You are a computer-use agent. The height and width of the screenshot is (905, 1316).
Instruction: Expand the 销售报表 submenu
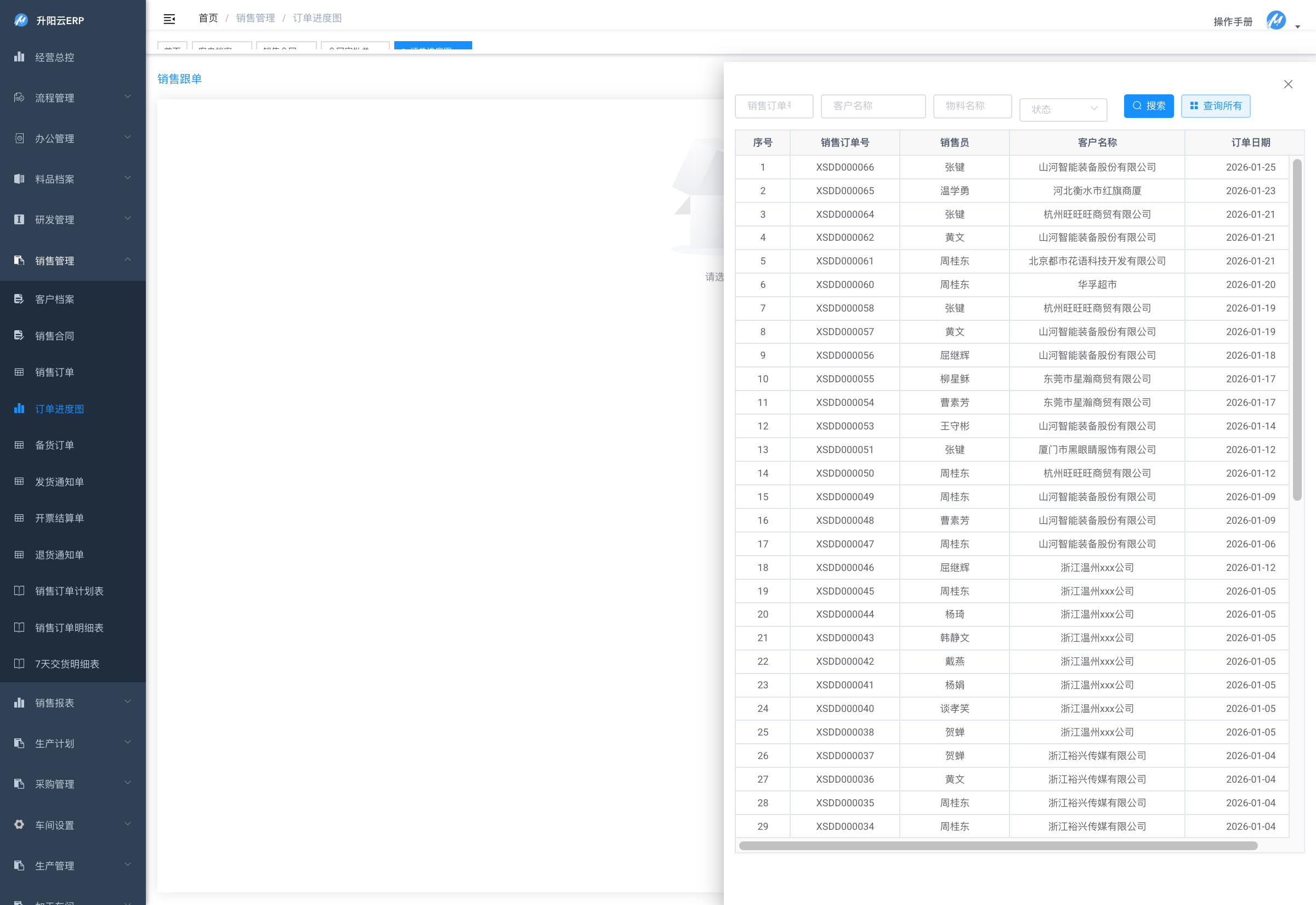[72, 703]
